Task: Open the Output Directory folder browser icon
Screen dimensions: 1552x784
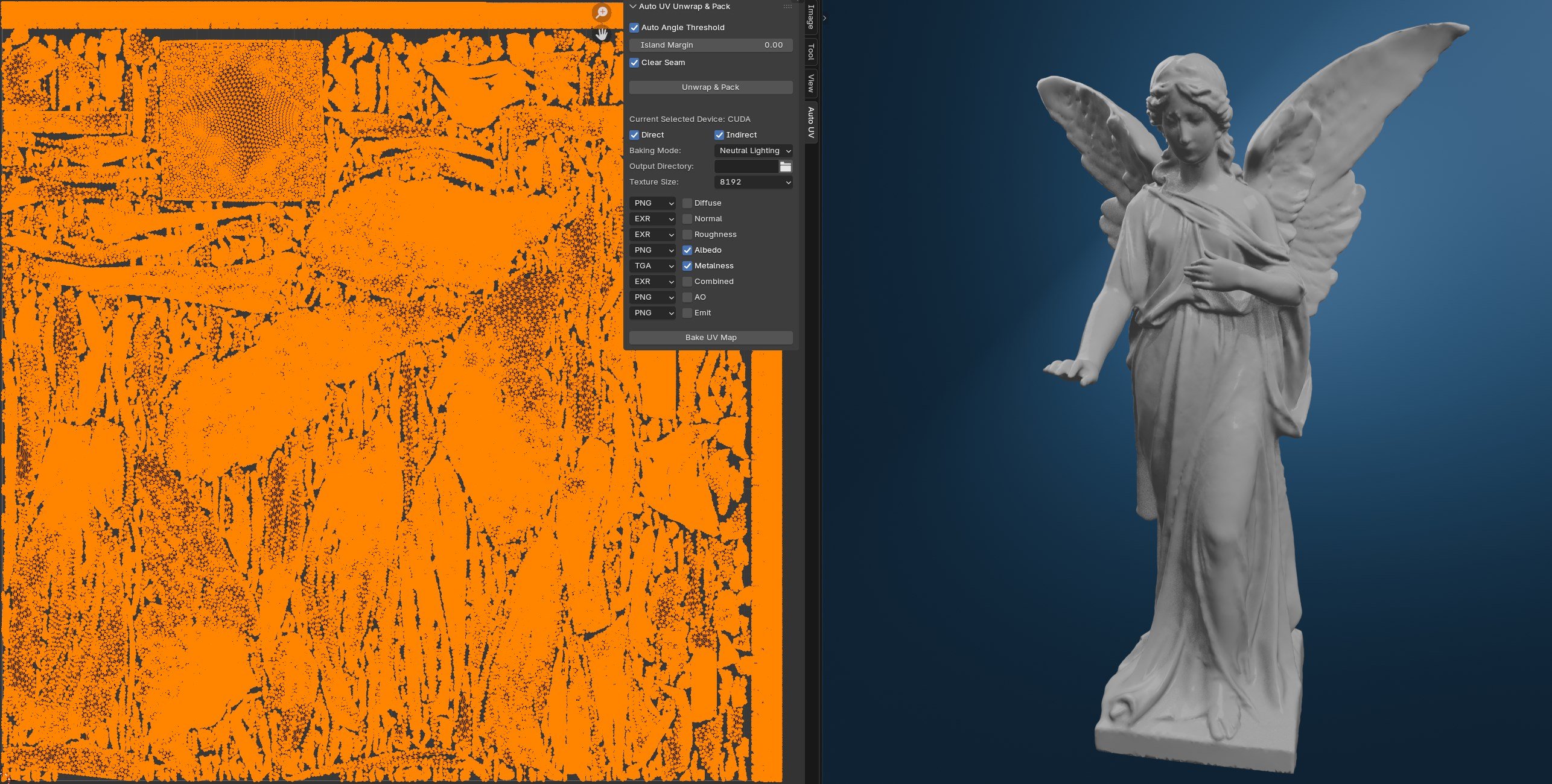Action: click(786, 166)
